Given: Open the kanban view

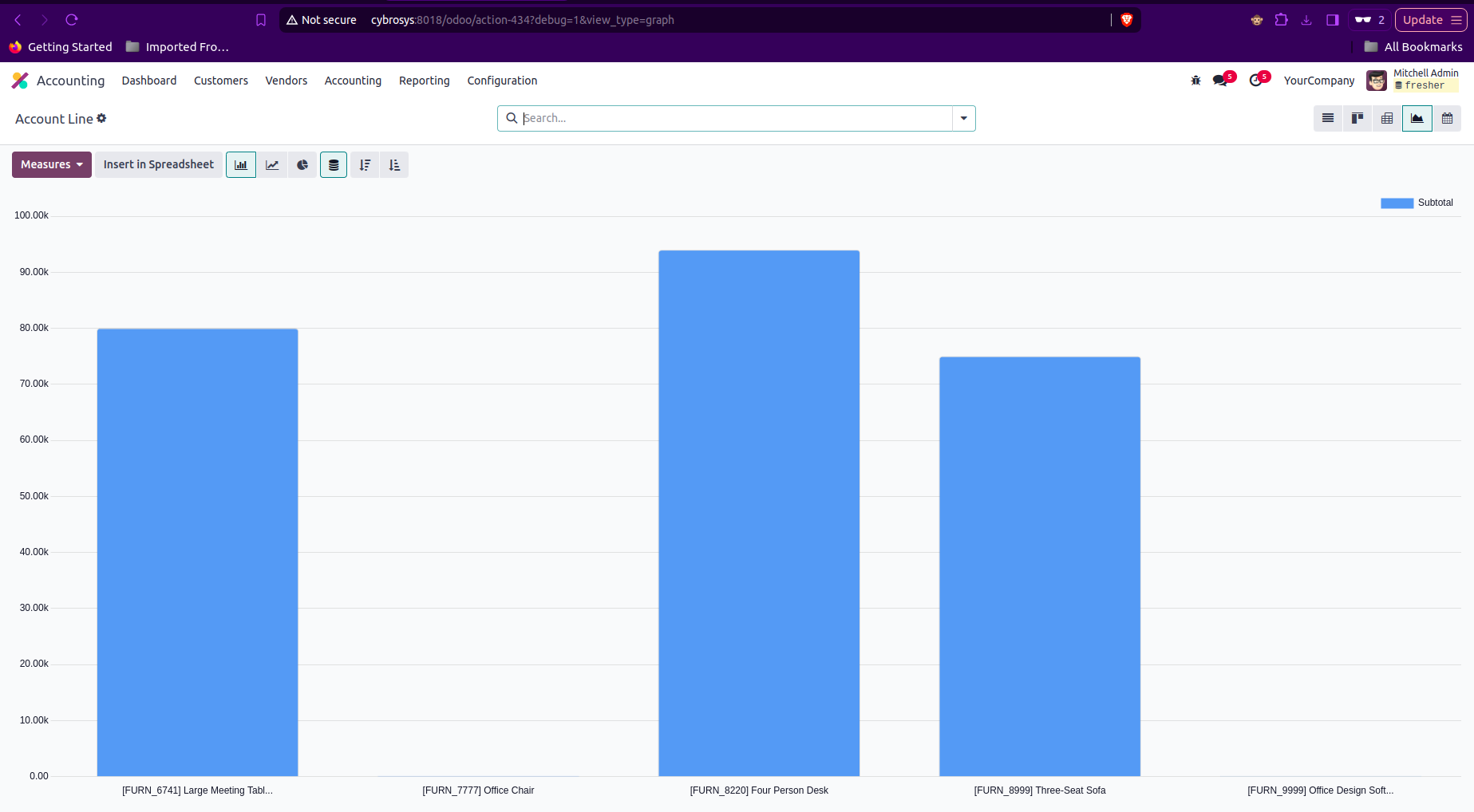Looking at the screenshot, I should pyautogui.click(x=1357, y=119).
